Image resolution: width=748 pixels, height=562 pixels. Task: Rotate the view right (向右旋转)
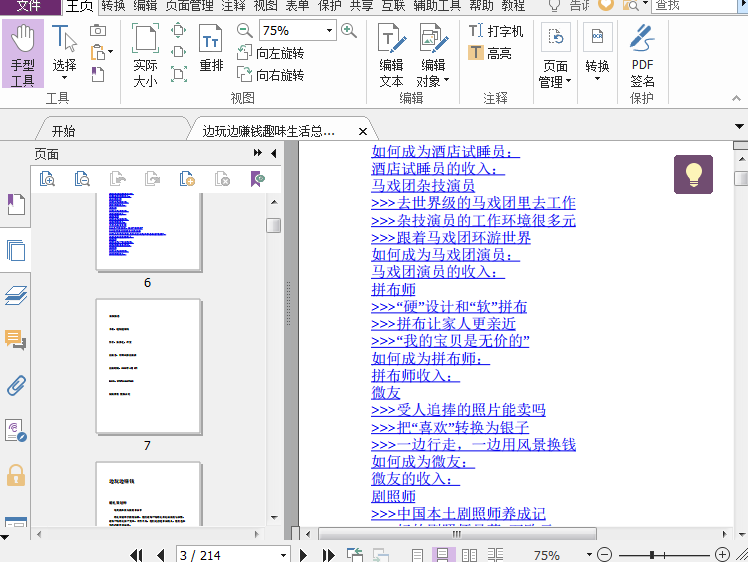pos(270,74)
